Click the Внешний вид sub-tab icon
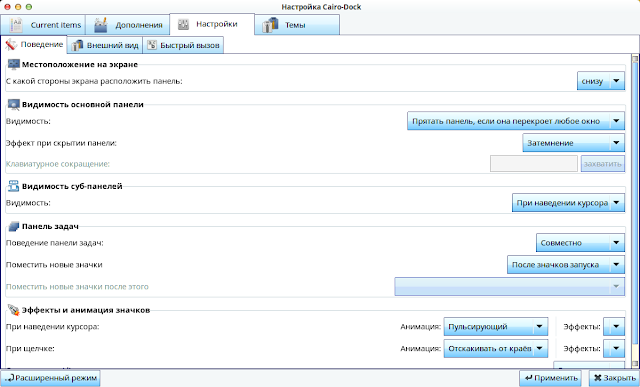 (x=77, y=45)
